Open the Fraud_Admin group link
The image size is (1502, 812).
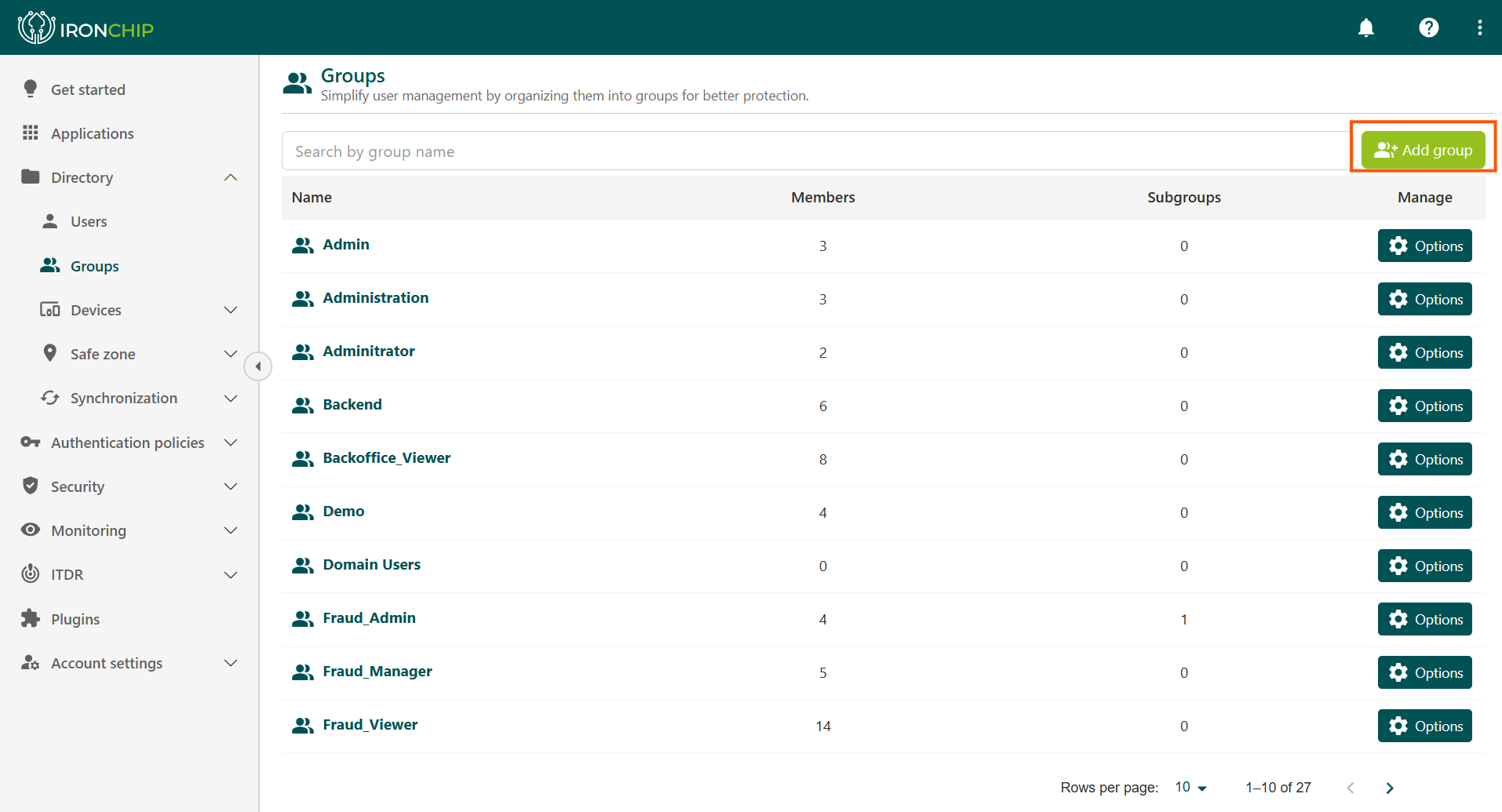[370, 618]
